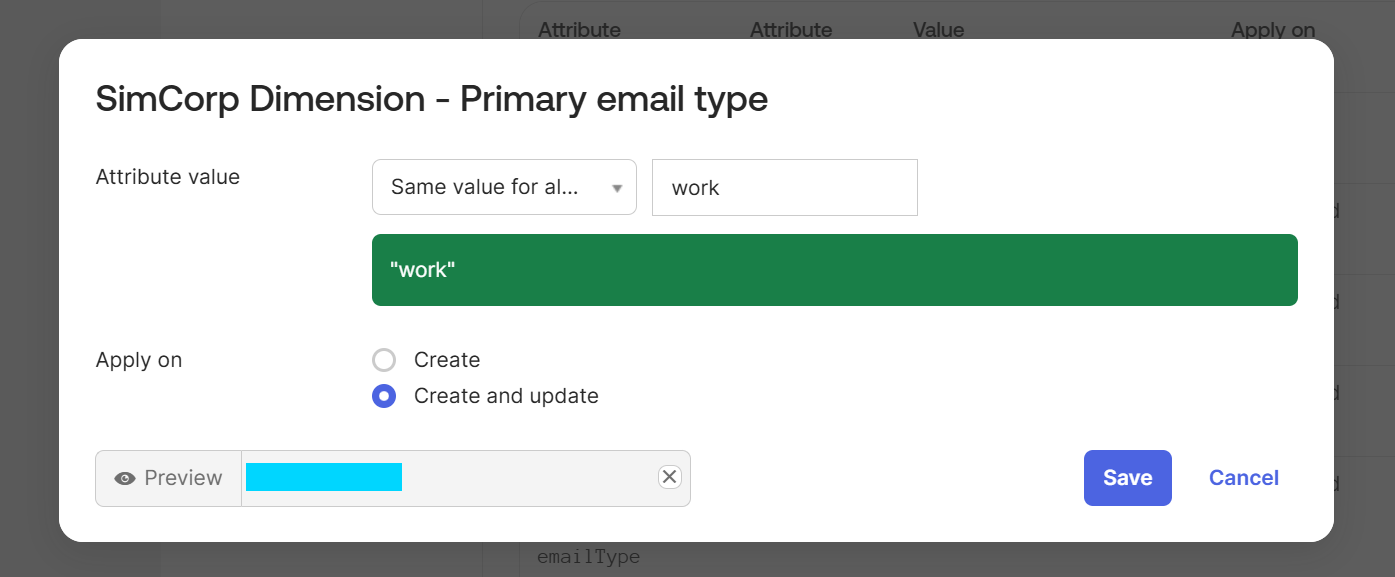Select the Create radio button

[x=384, y=359]
